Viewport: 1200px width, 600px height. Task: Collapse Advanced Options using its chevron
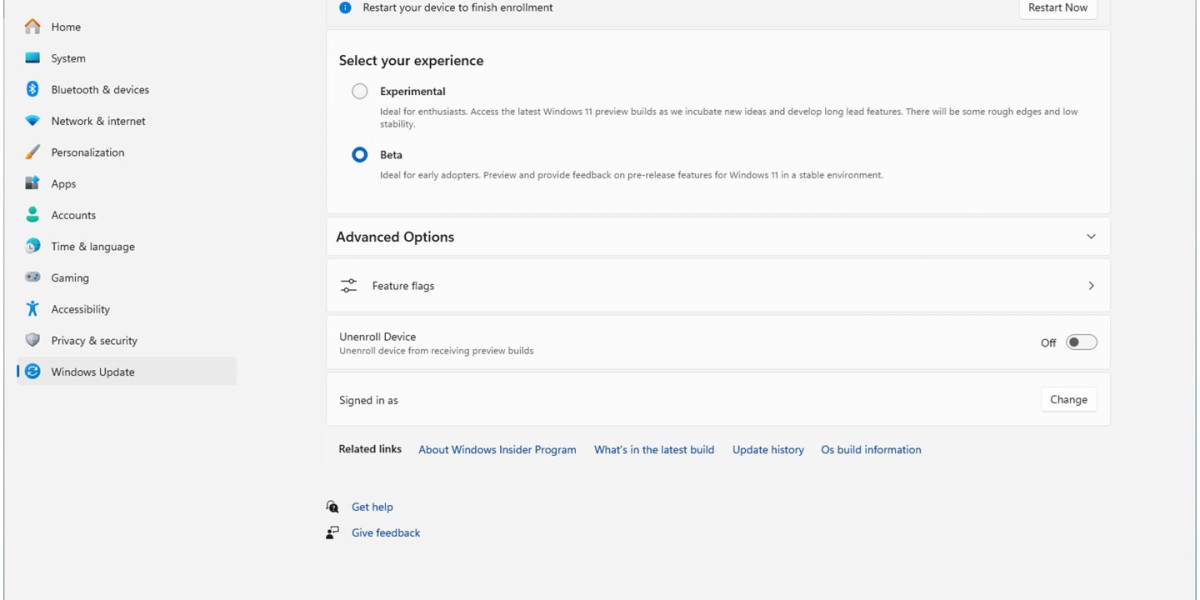pyautogui.click(x=1091, y=237)
